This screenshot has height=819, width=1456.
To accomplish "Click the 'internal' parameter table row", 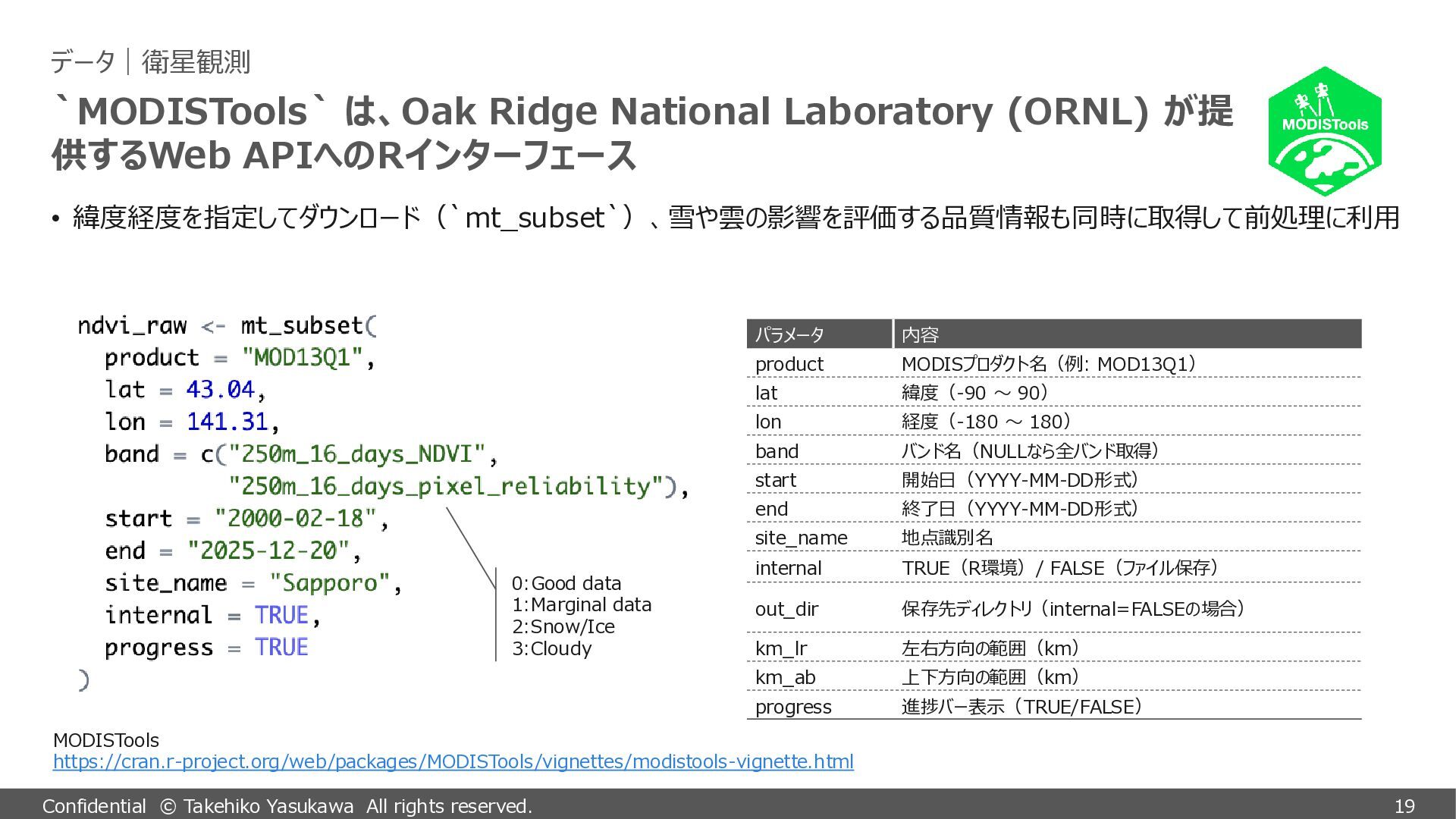I will tap(788, 568).
